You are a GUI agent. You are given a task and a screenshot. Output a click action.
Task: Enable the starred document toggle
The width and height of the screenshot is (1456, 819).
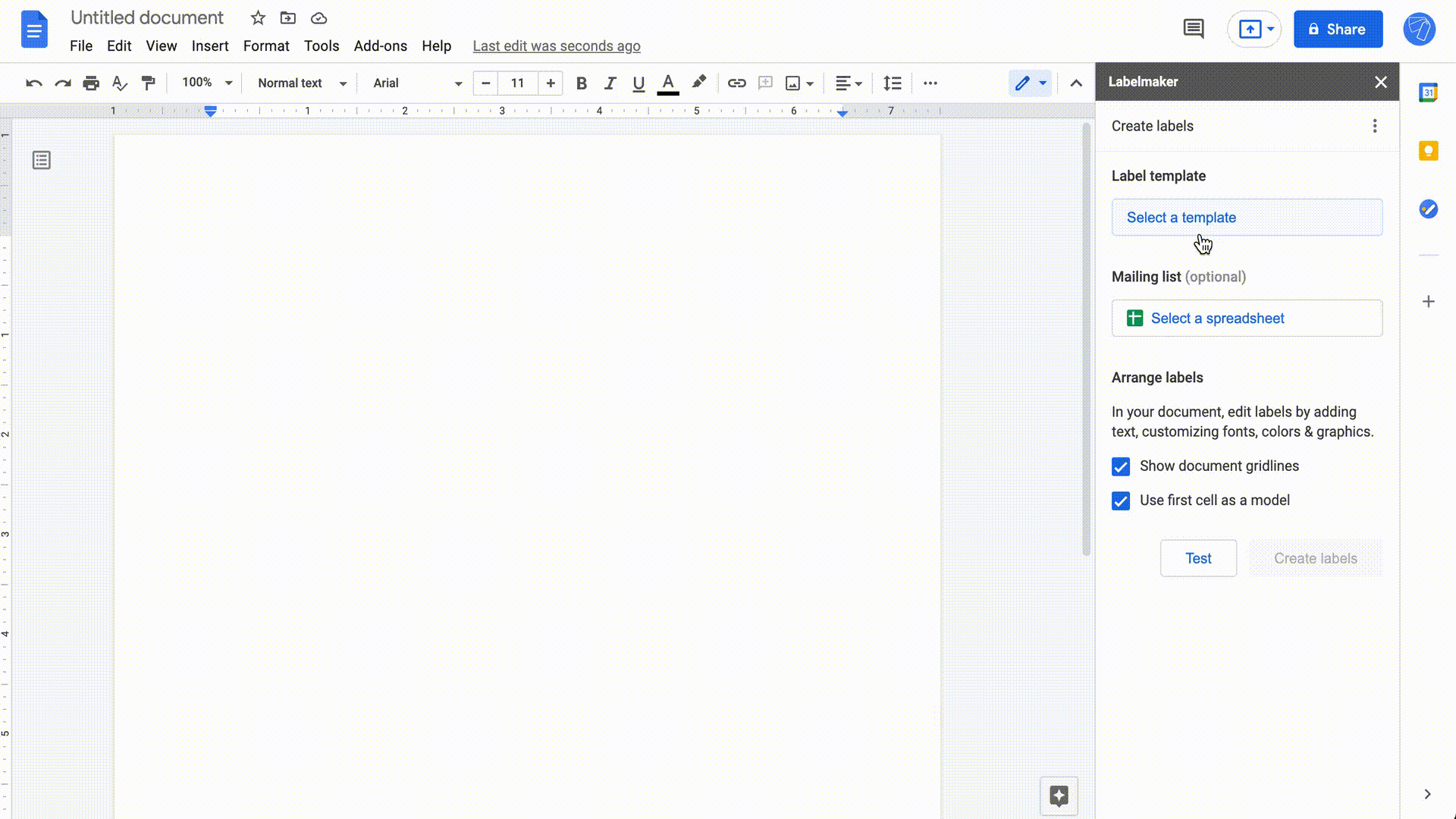(258, 18)
